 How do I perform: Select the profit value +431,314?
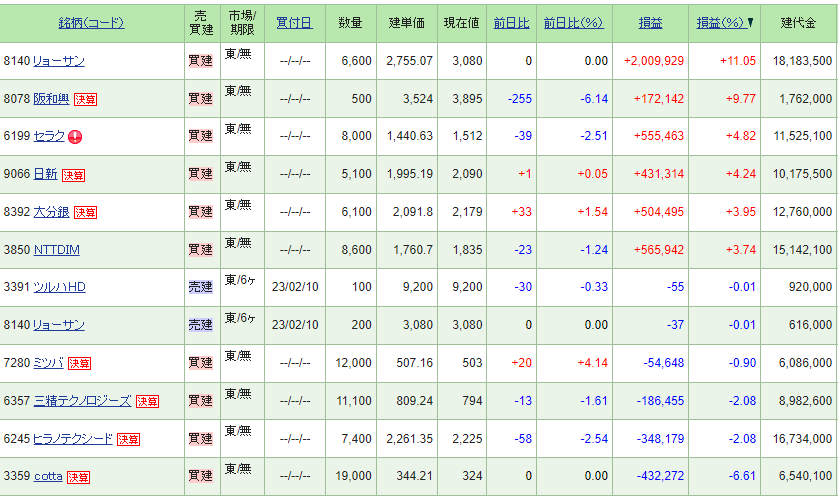click(658, 174)
